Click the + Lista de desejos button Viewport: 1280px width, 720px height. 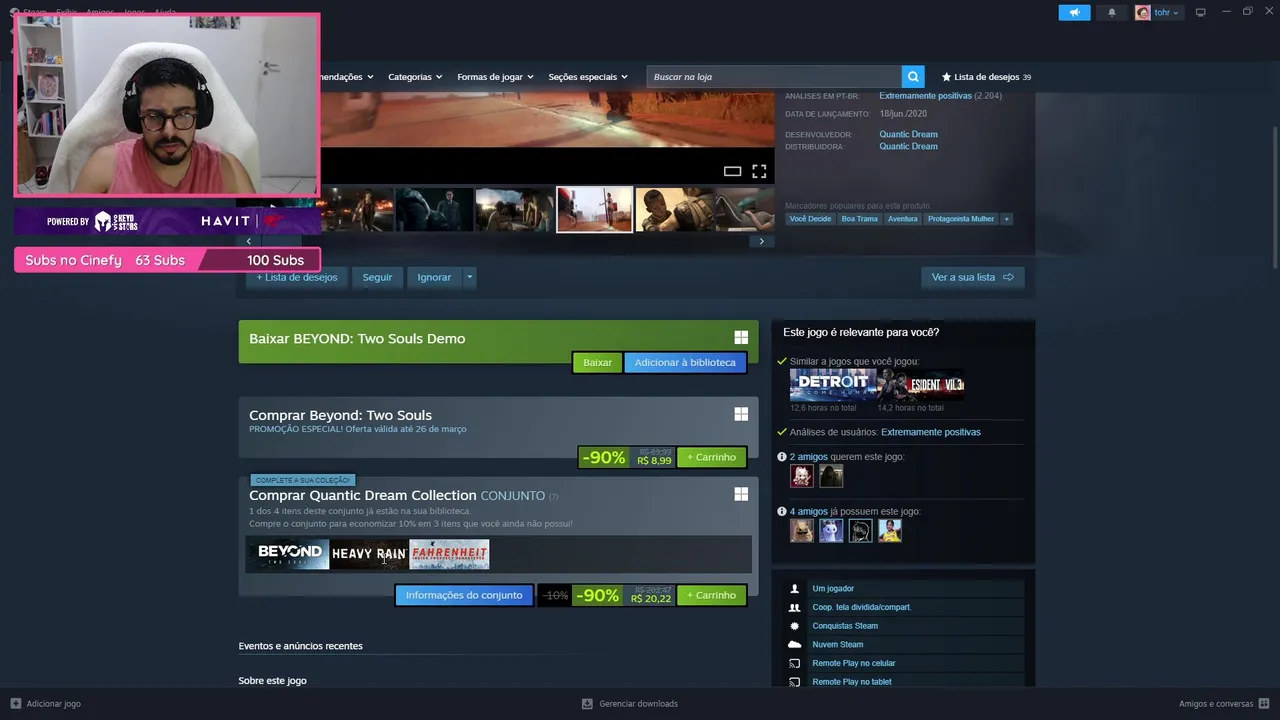point(297,277)
